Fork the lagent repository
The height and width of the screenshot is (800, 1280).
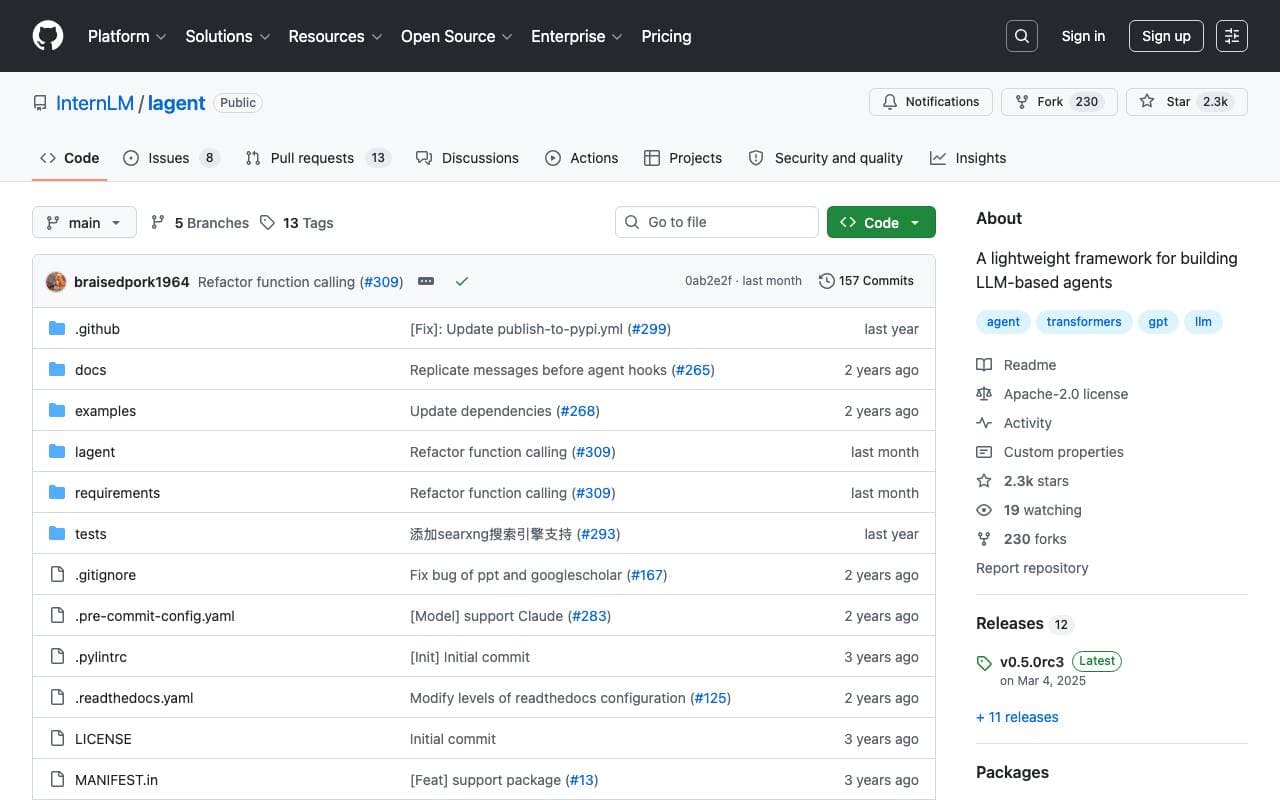[1059, 102]
